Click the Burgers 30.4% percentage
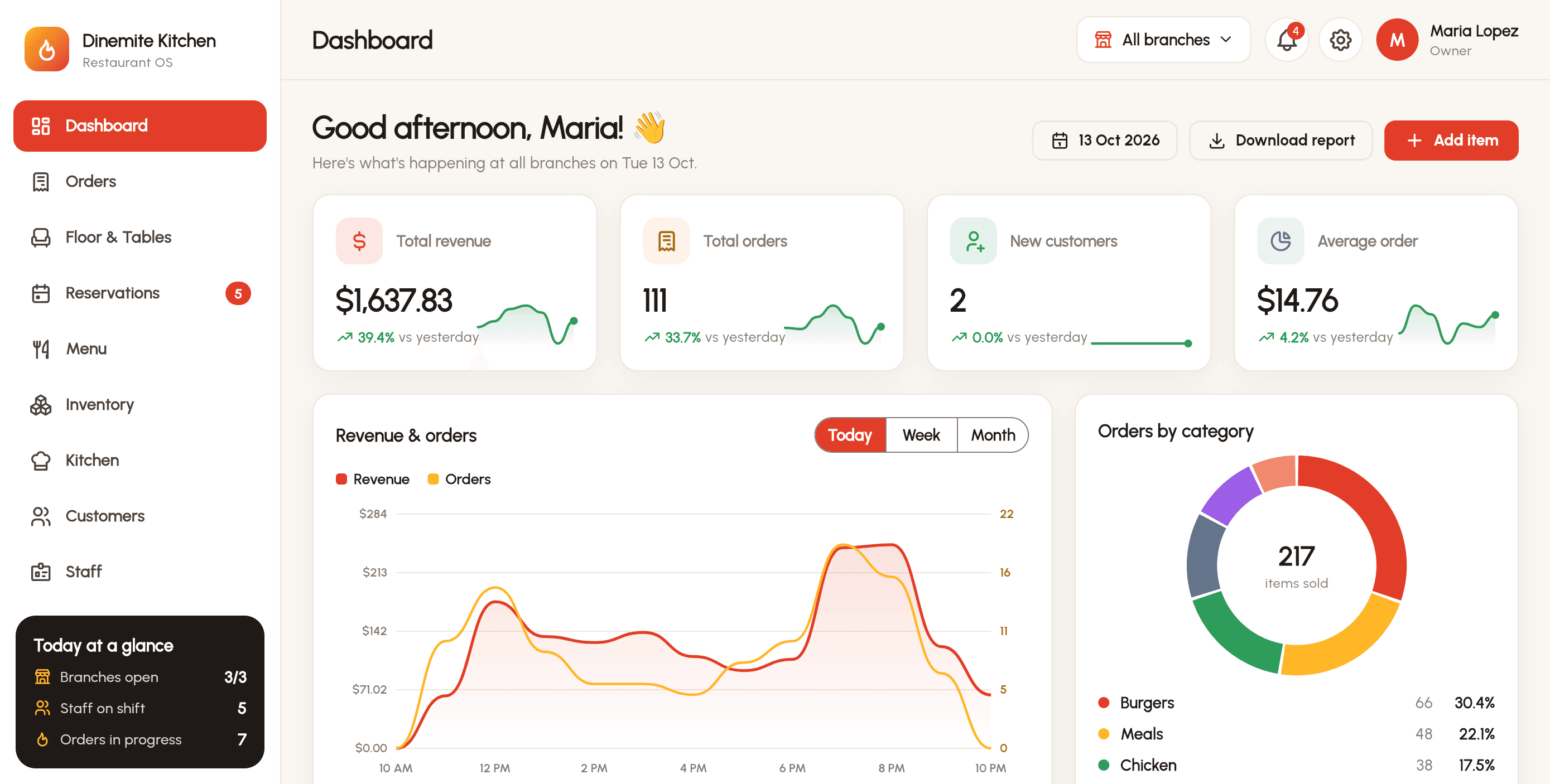 click(1474, 703)
